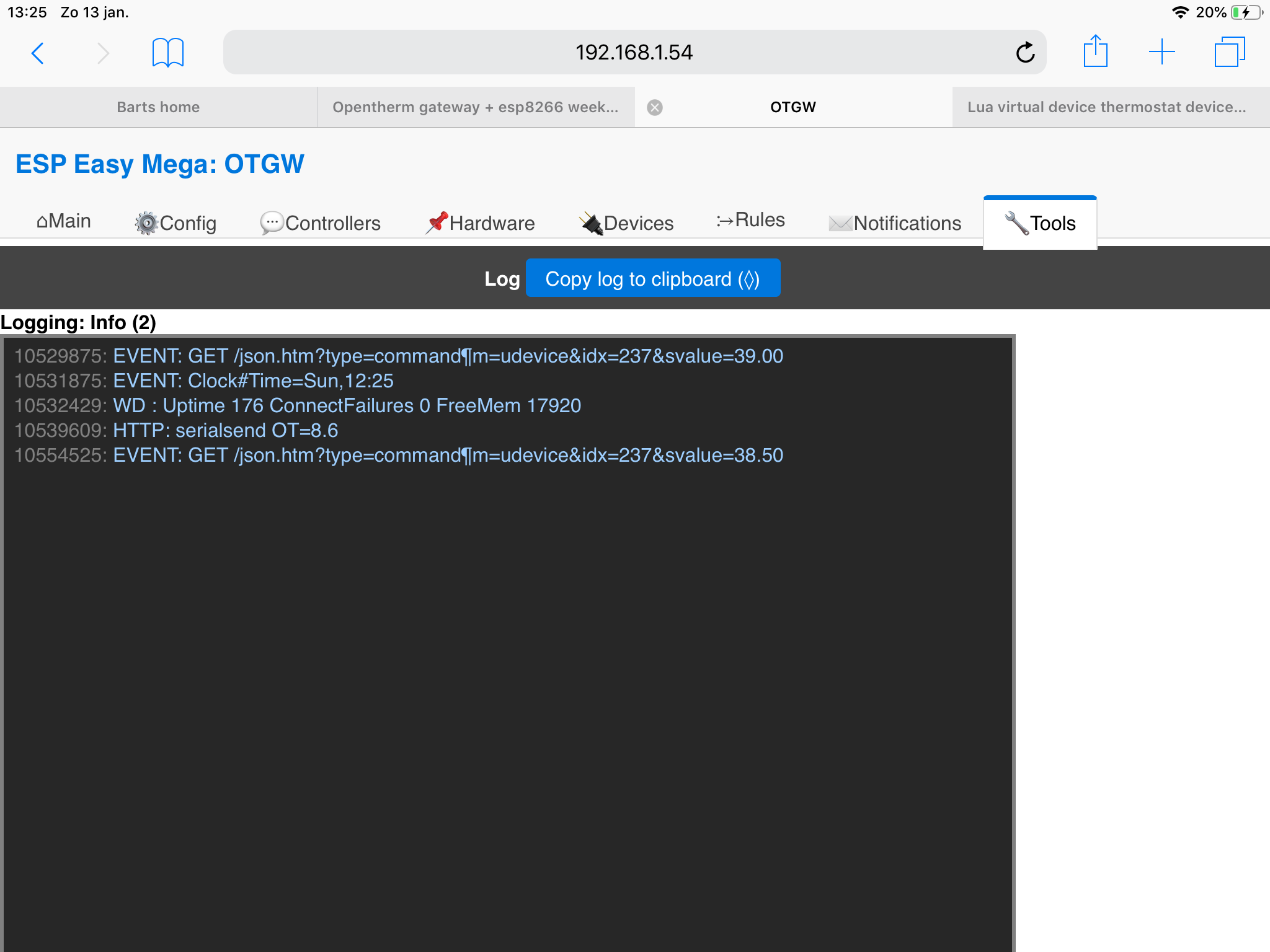Select the Tools menu tab
1270x952 pixels.
1040,223
